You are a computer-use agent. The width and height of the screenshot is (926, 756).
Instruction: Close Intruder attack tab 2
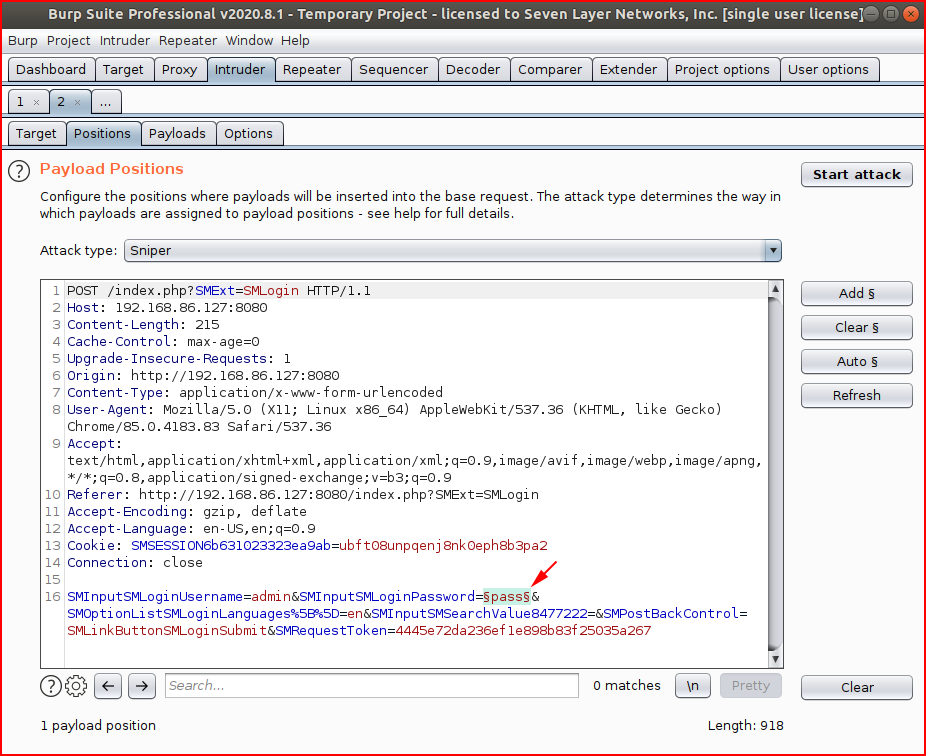[77, 102]
